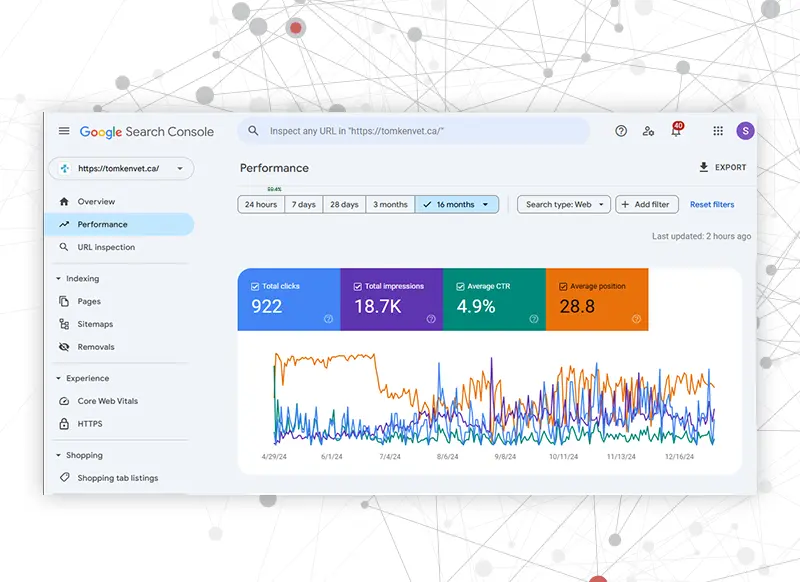Open URL inspection in the sidebar
The height and width of the screenshot is (582, 800).
(106, 247)
